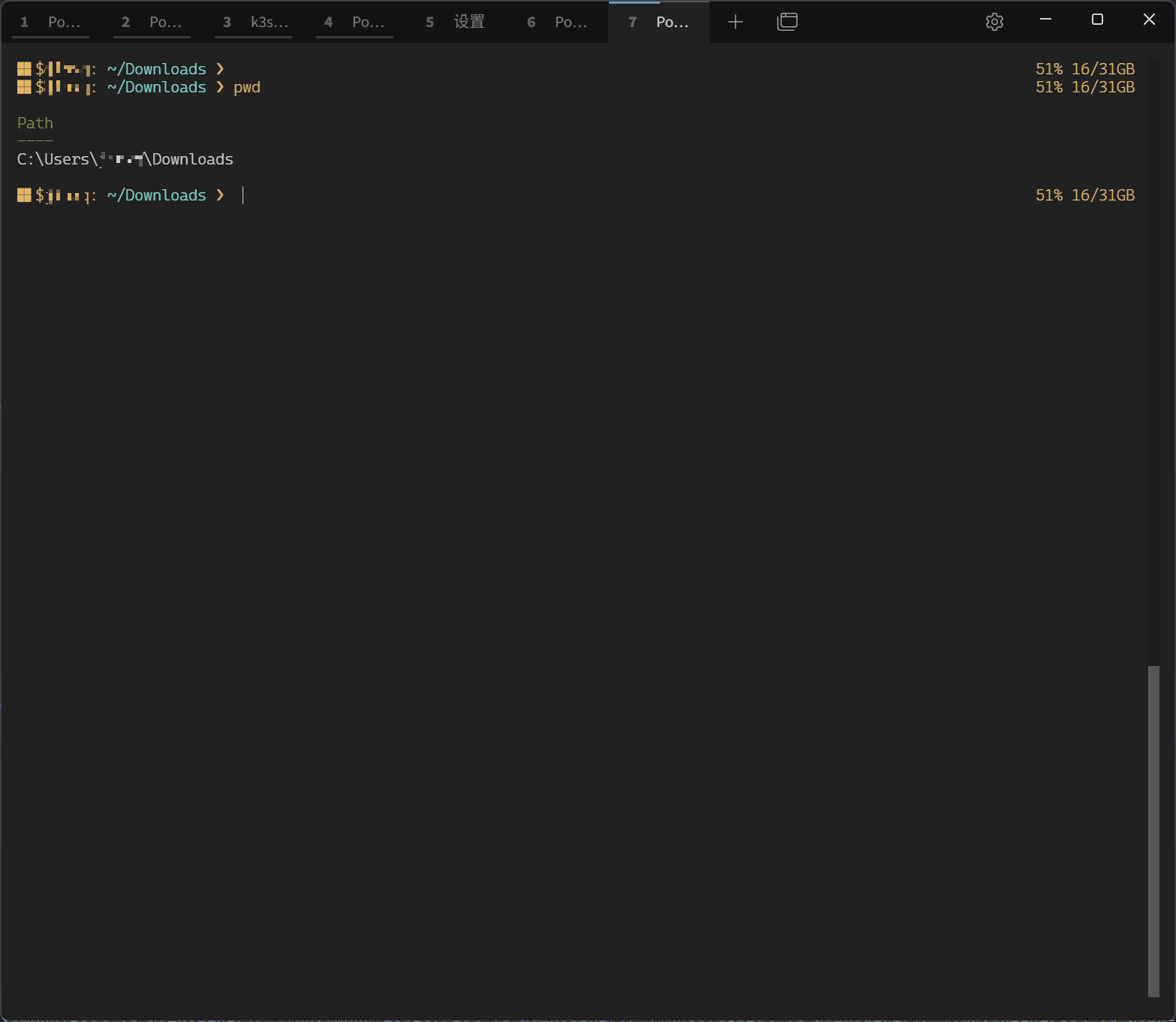Close the terminal window

(1149, 20)
